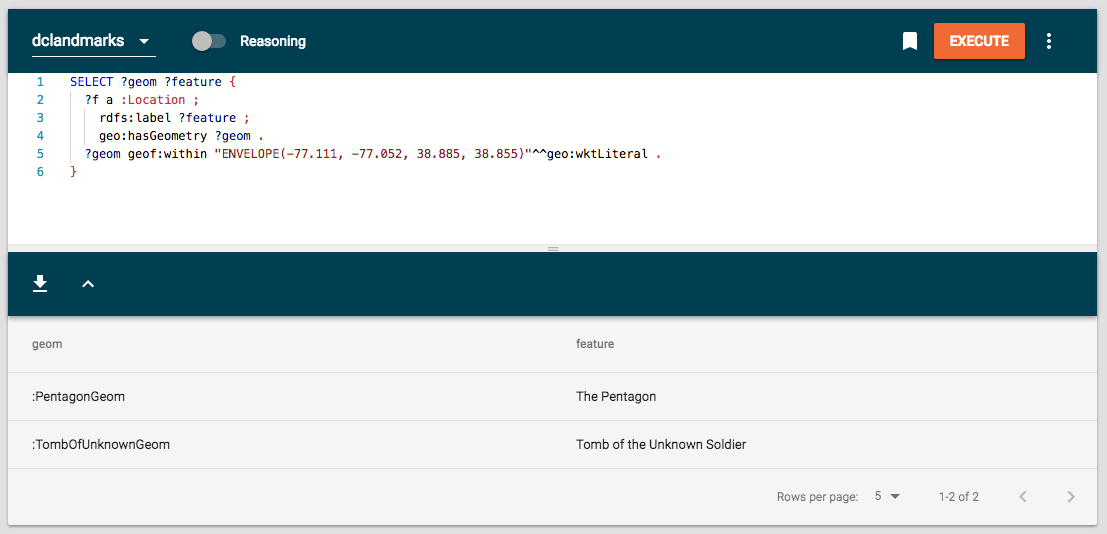
Task: Click the :TombOfUnknownGeom result link
Action: point(101,445)
